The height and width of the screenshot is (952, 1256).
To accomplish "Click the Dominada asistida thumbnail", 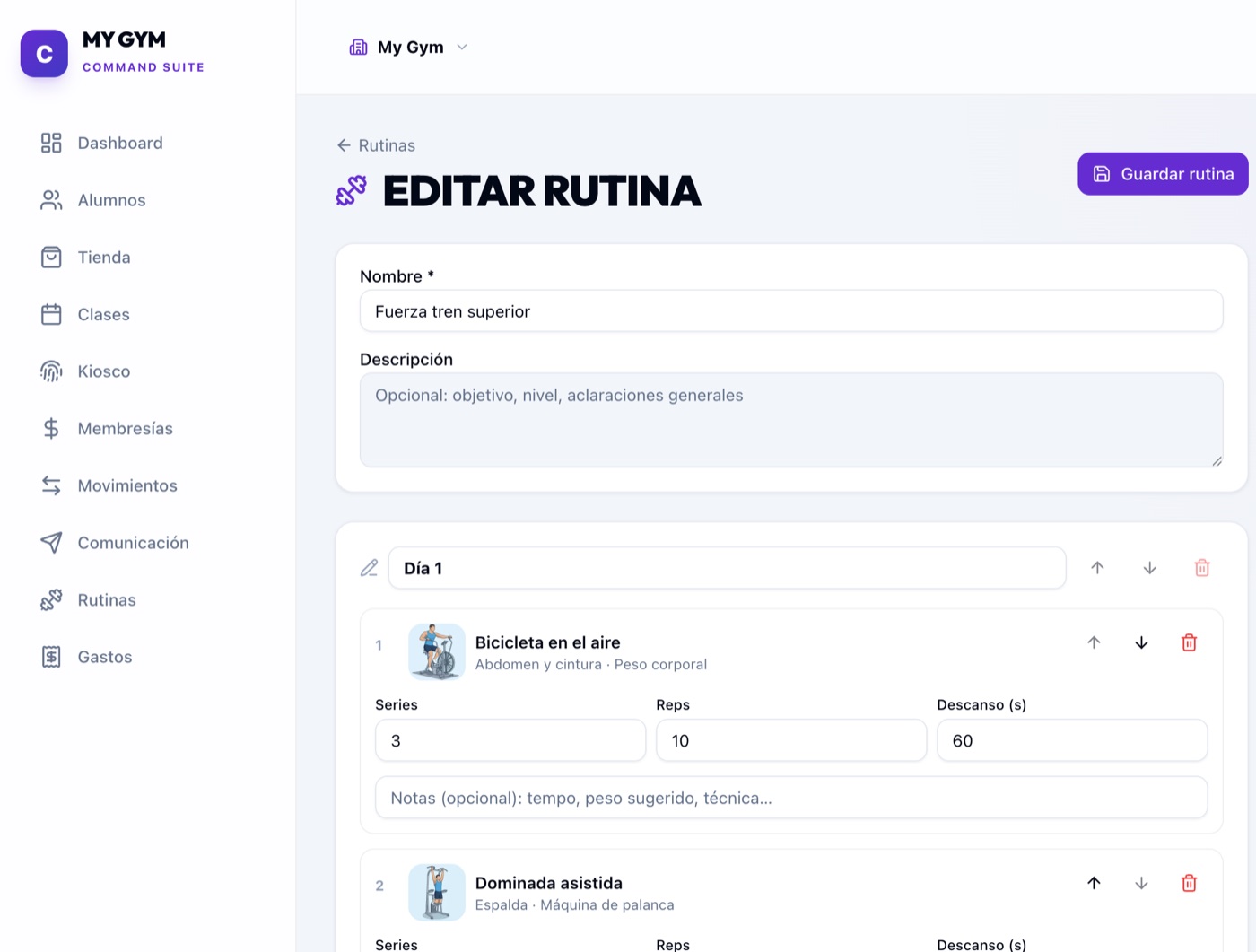I will pos(437,893).
